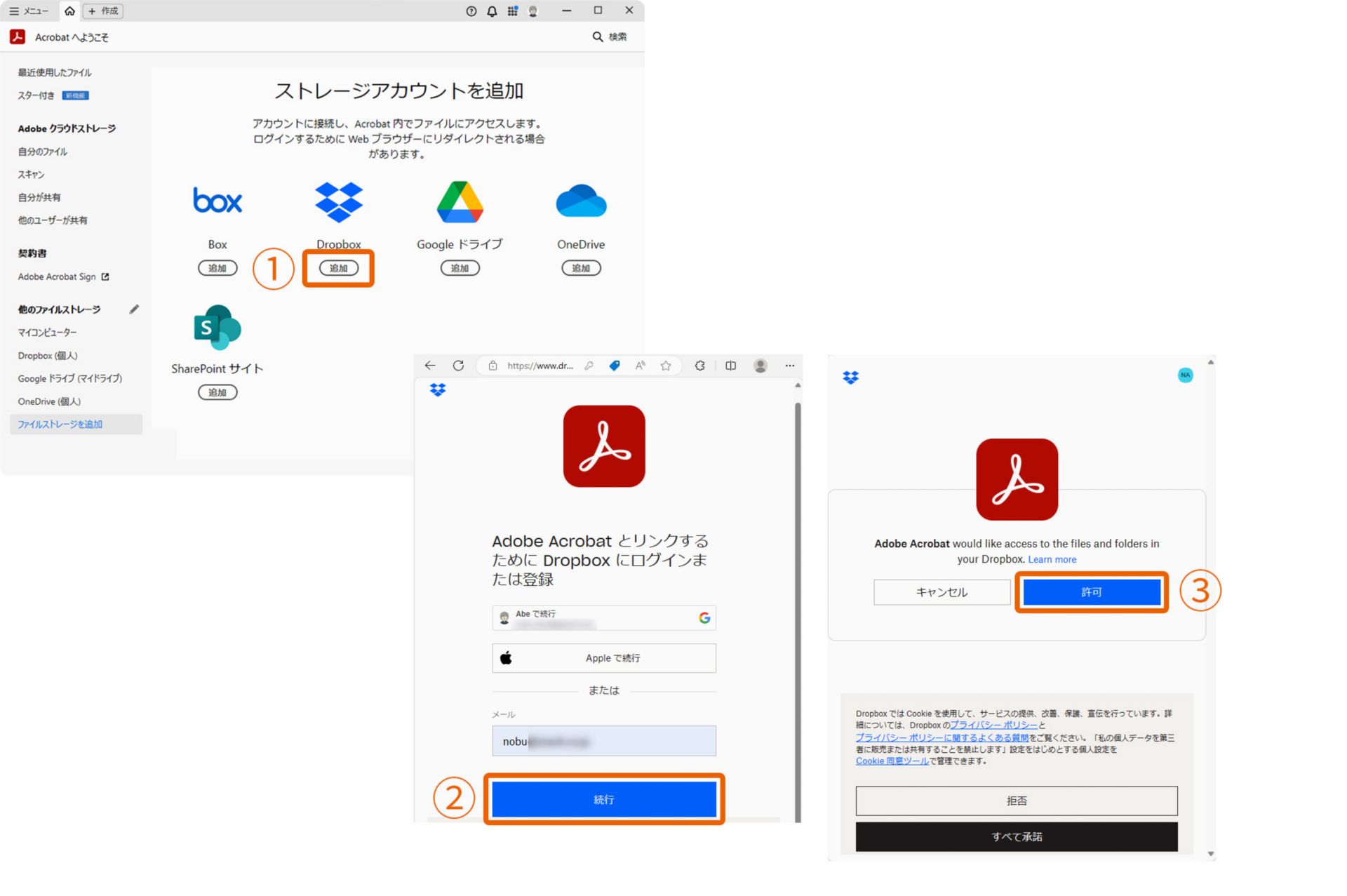This screenshot has width=1347, height=896.
Task: Open the notifications bell icon
Action: coord(492,11)
